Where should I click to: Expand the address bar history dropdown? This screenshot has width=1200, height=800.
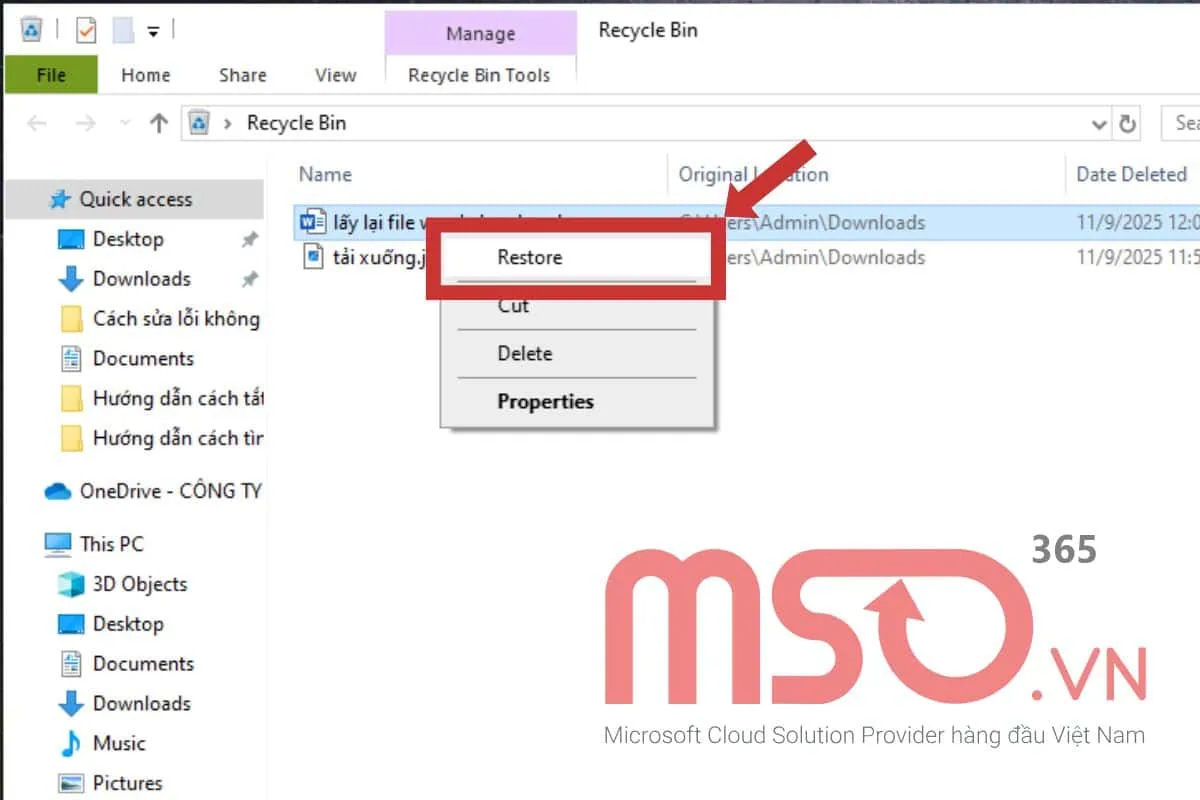point(1099,124)
